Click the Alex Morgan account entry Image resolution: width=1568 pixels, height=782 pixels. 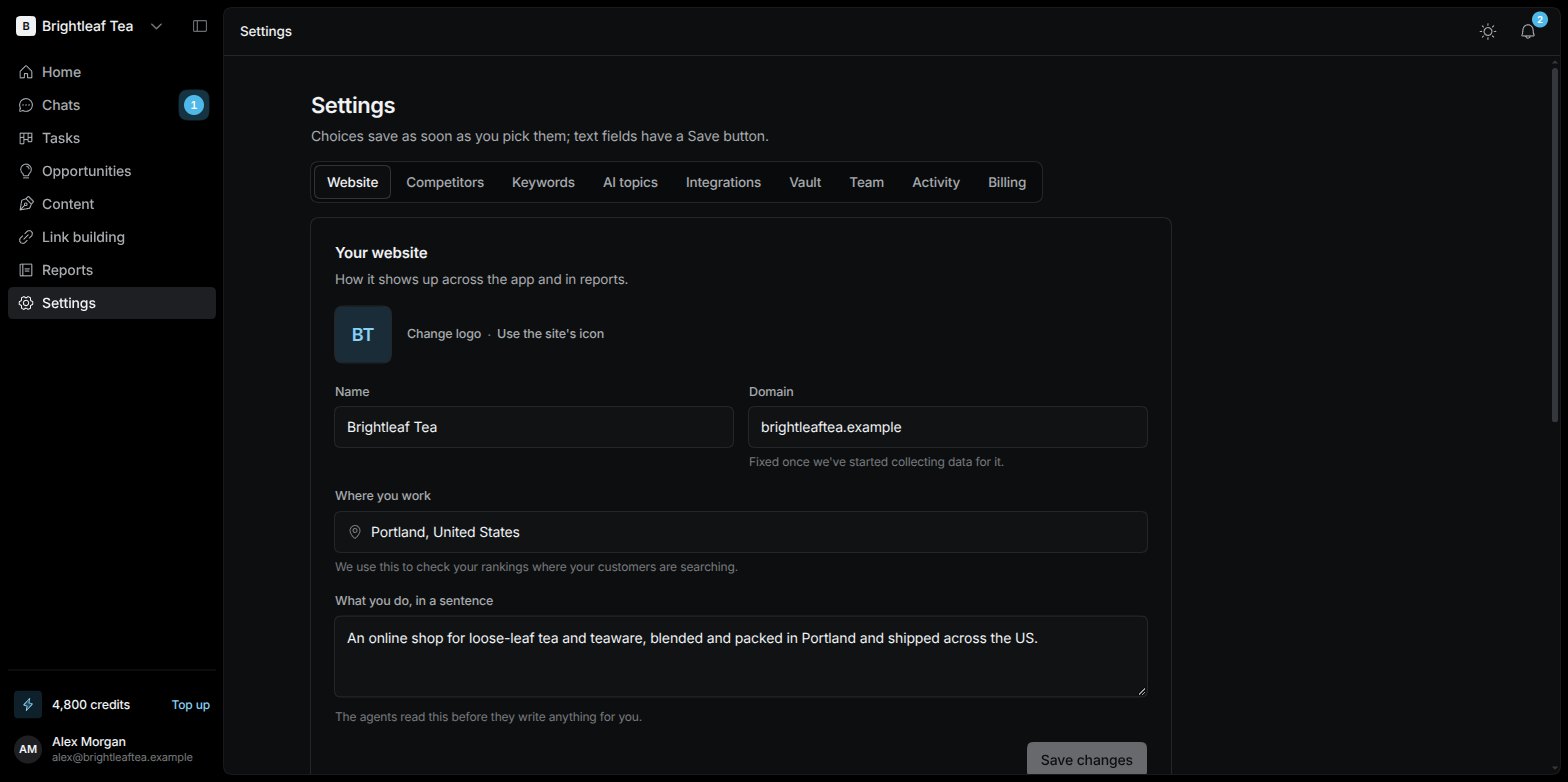pos(112,749)
